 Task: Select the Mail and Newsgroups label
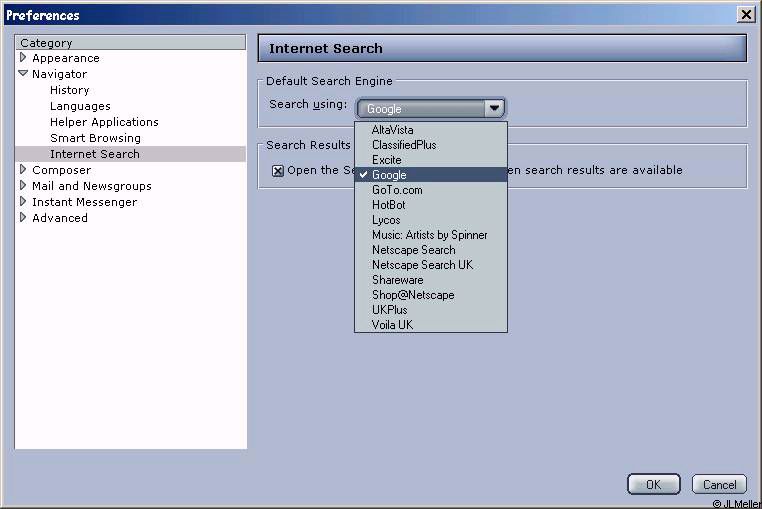click(92, 186)
